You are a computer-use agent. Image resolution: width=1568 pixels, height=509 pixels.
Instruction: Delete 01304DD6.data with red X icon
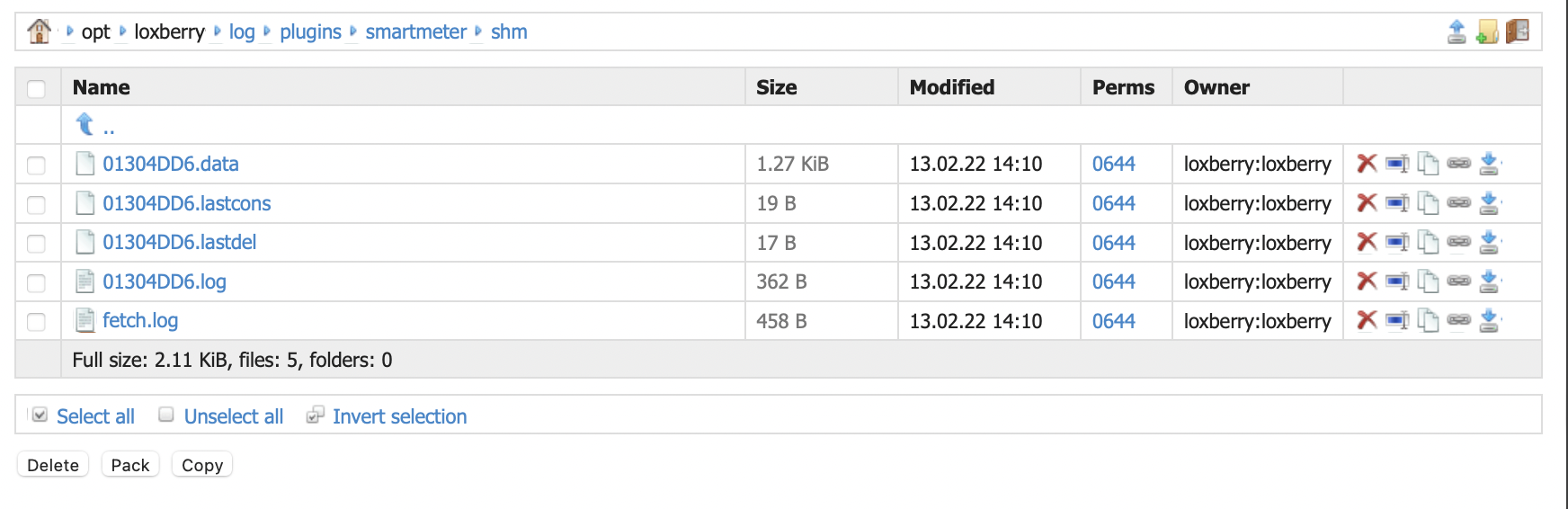click(1367, 164)
